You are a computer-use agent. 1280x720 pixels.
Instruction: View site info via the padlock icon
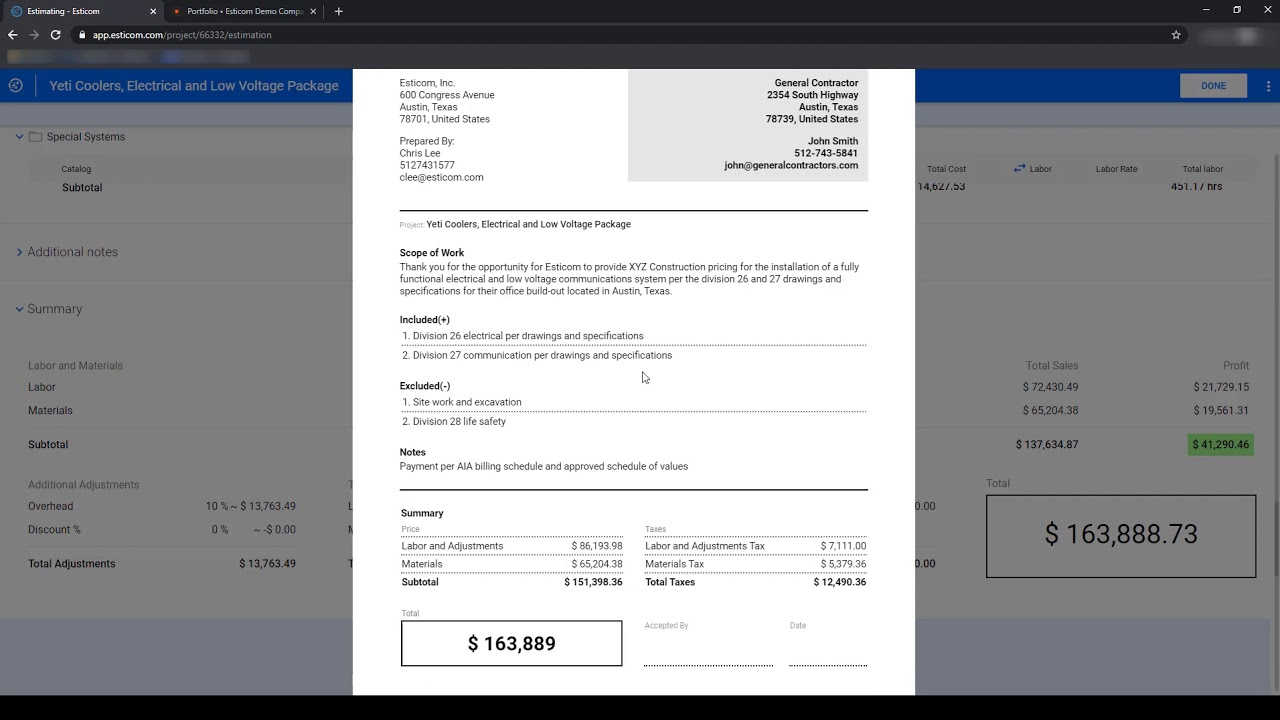point(82,35)
